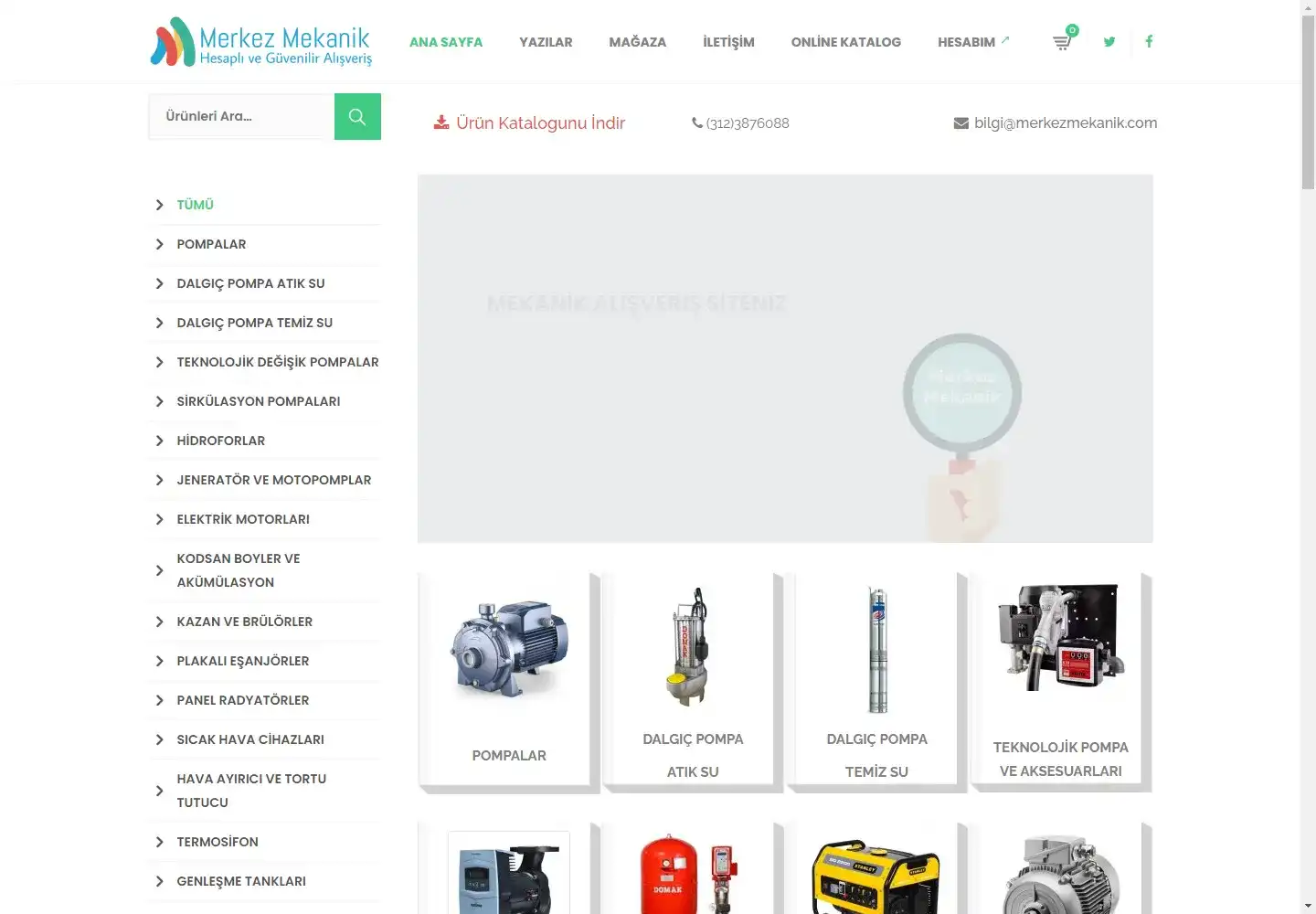Expand the KAZAN VE BRÜLÖRLER chevron
The width and height of the screenshot is (1316, 914).
[x=159, y=622]
